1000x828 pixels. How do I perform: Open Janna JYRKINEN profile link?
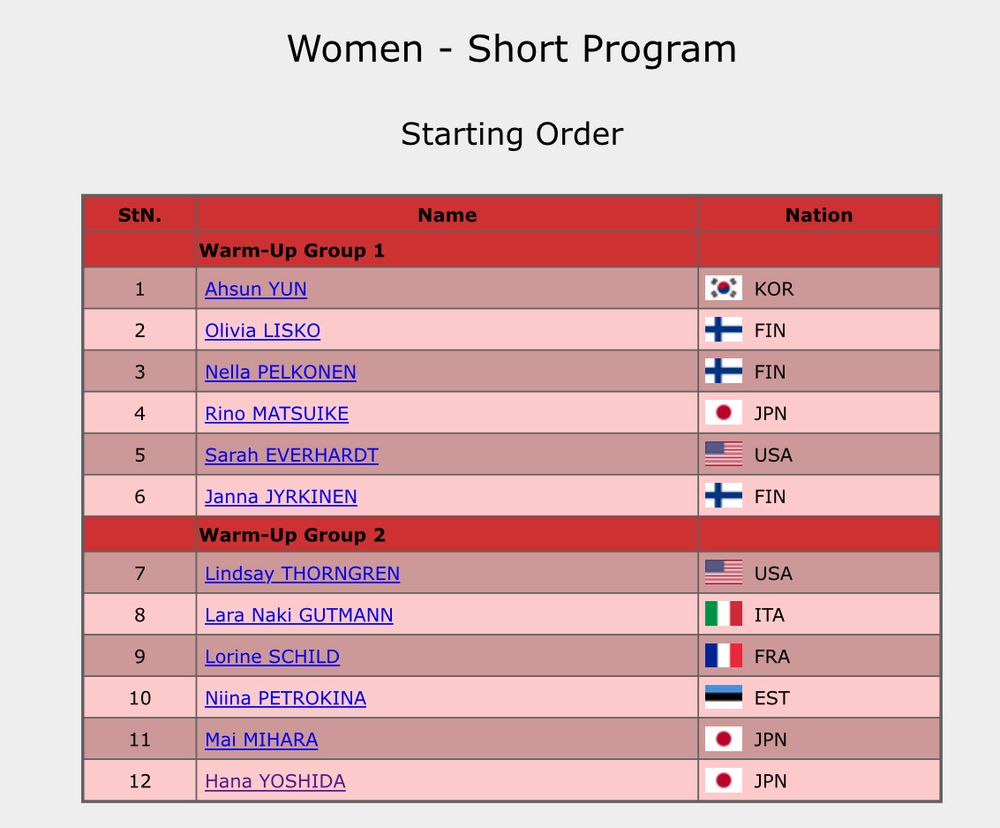(281, 496)
